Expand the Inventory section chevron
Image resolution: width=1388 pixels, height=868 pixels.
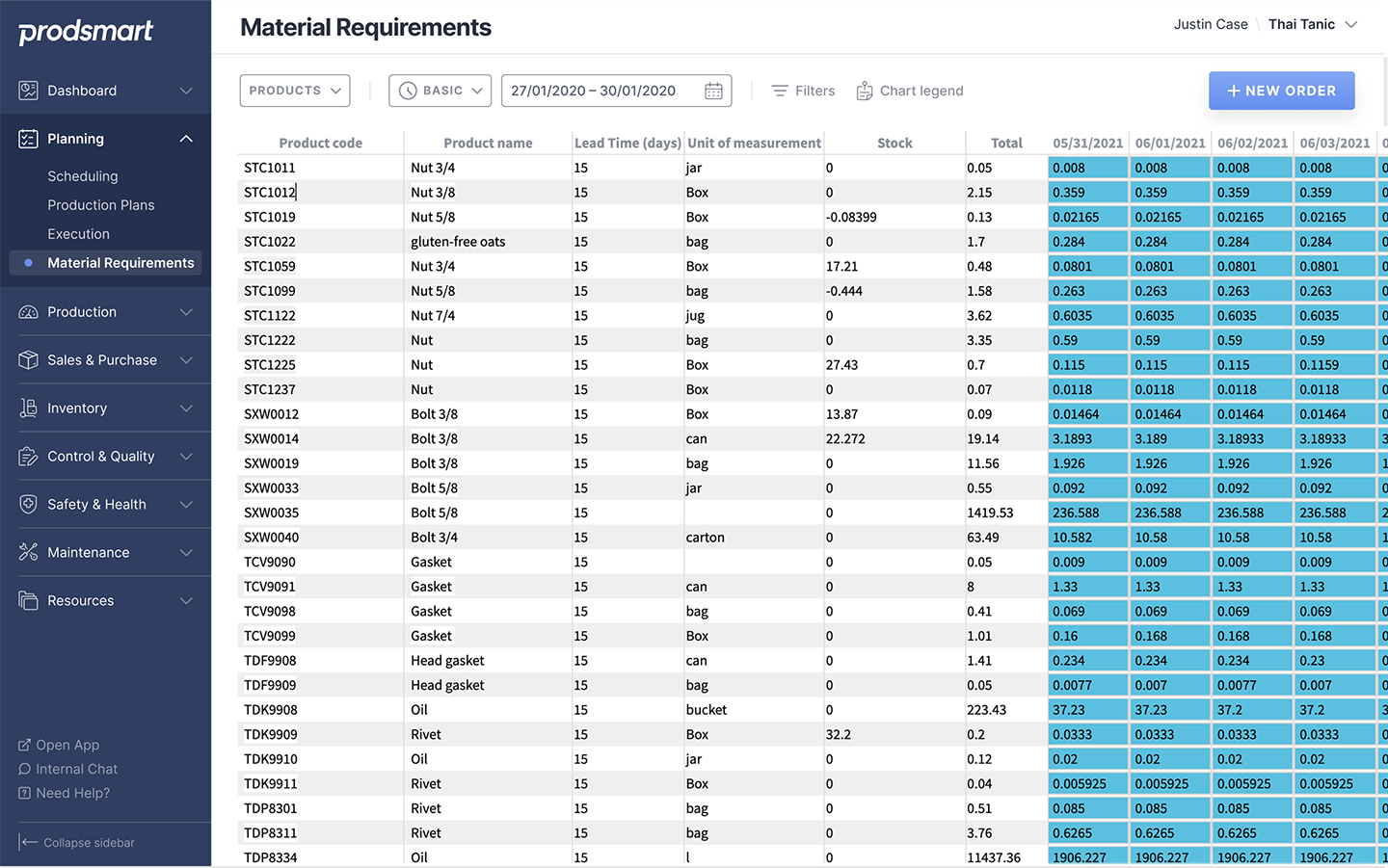(186, 408)
